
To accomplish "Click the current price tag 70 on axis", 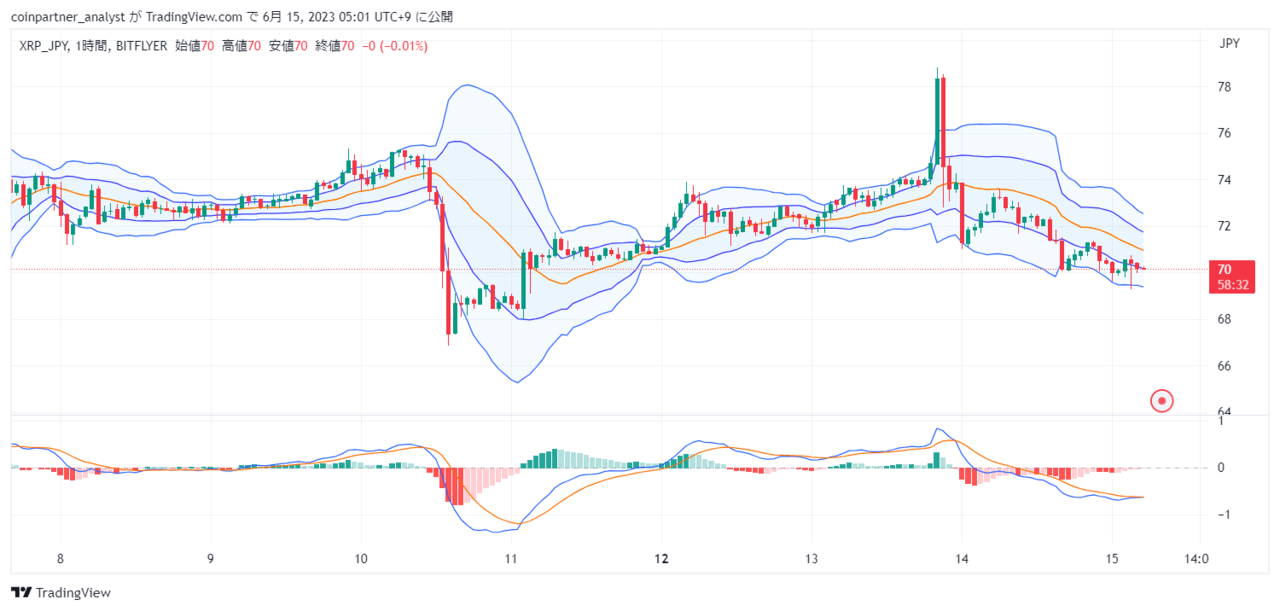I will (x=1224, y=269).
